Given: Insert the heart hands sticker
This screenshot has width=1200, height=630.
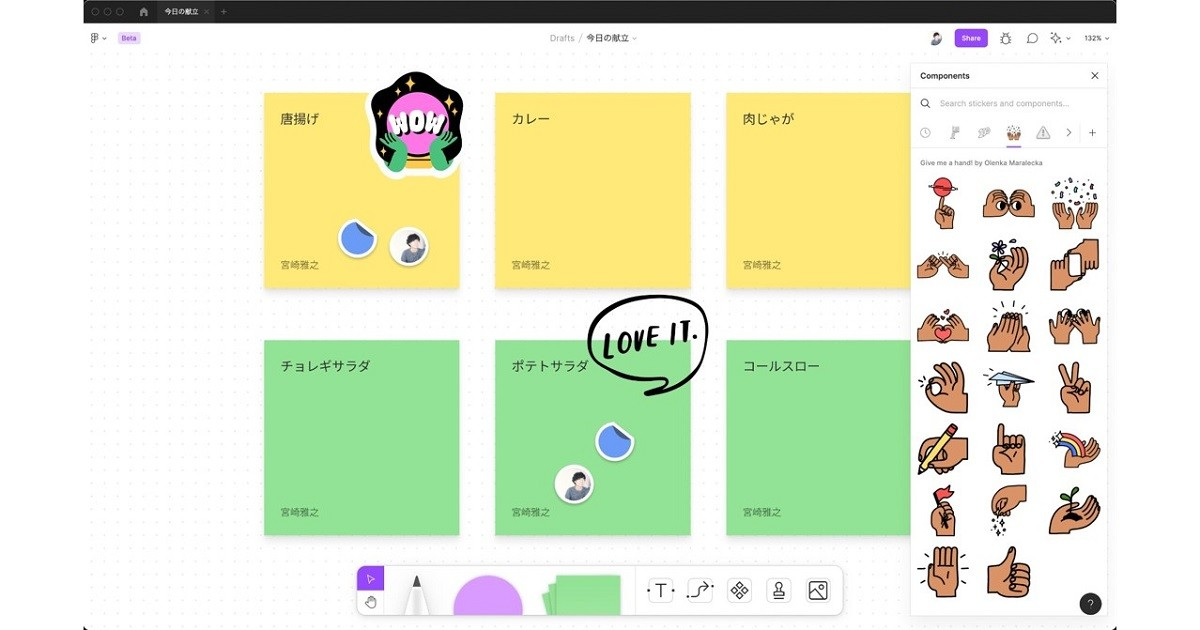Looking at the screenshot, I should [x=942, y=326].
